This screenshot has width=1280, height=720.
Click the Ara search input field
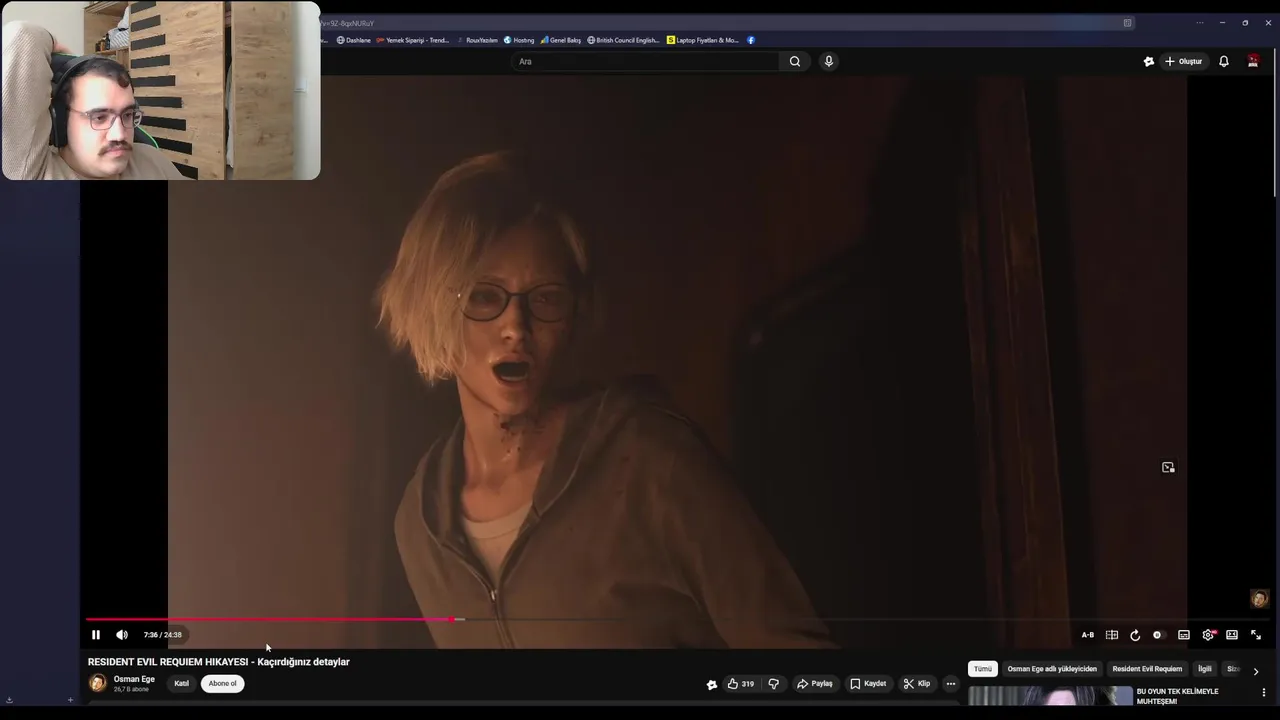point(645,62)
